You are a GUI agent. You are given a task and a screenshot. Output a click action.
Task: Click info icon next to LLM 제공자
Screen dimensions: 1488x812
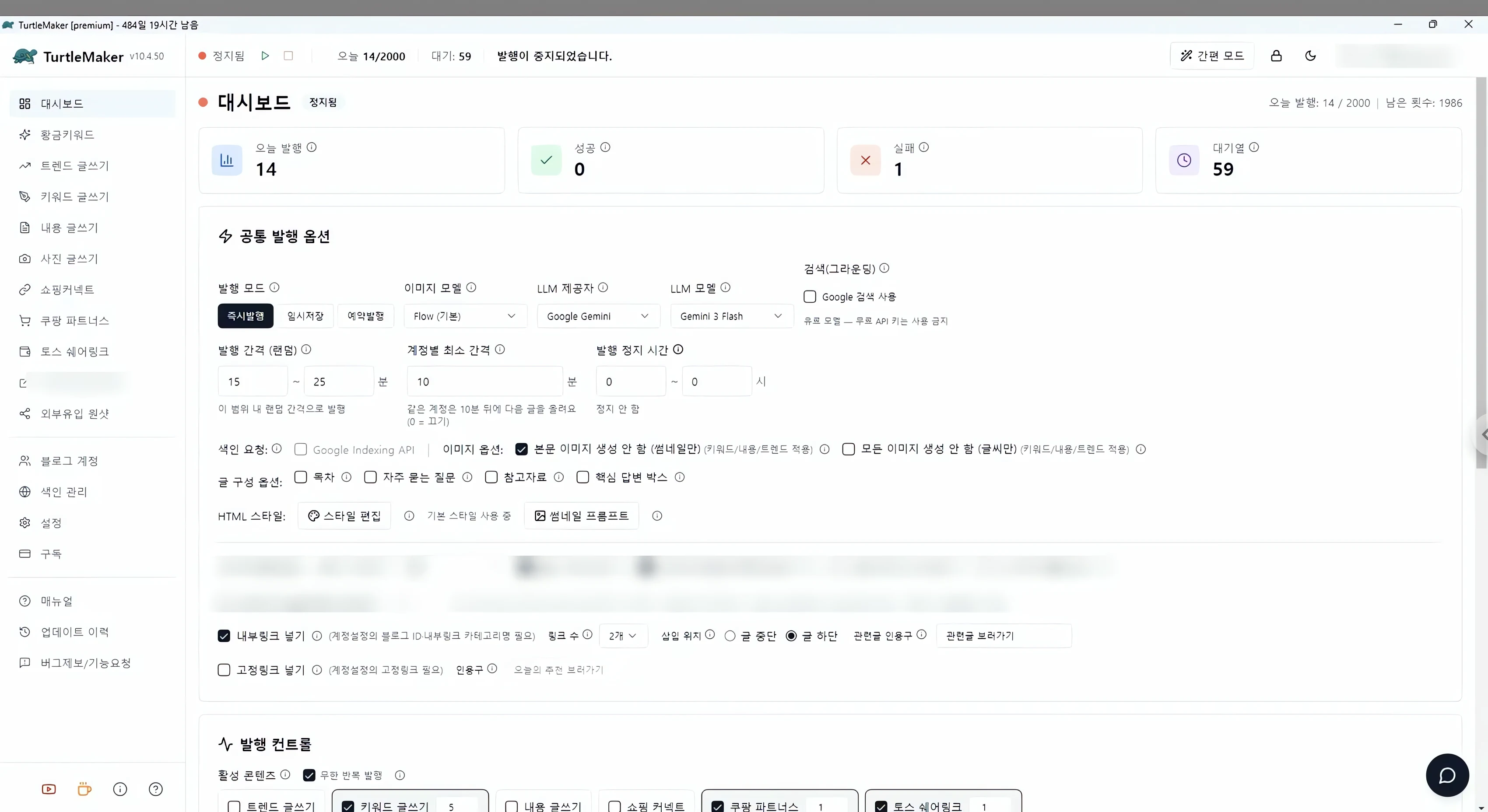point(603,287)
